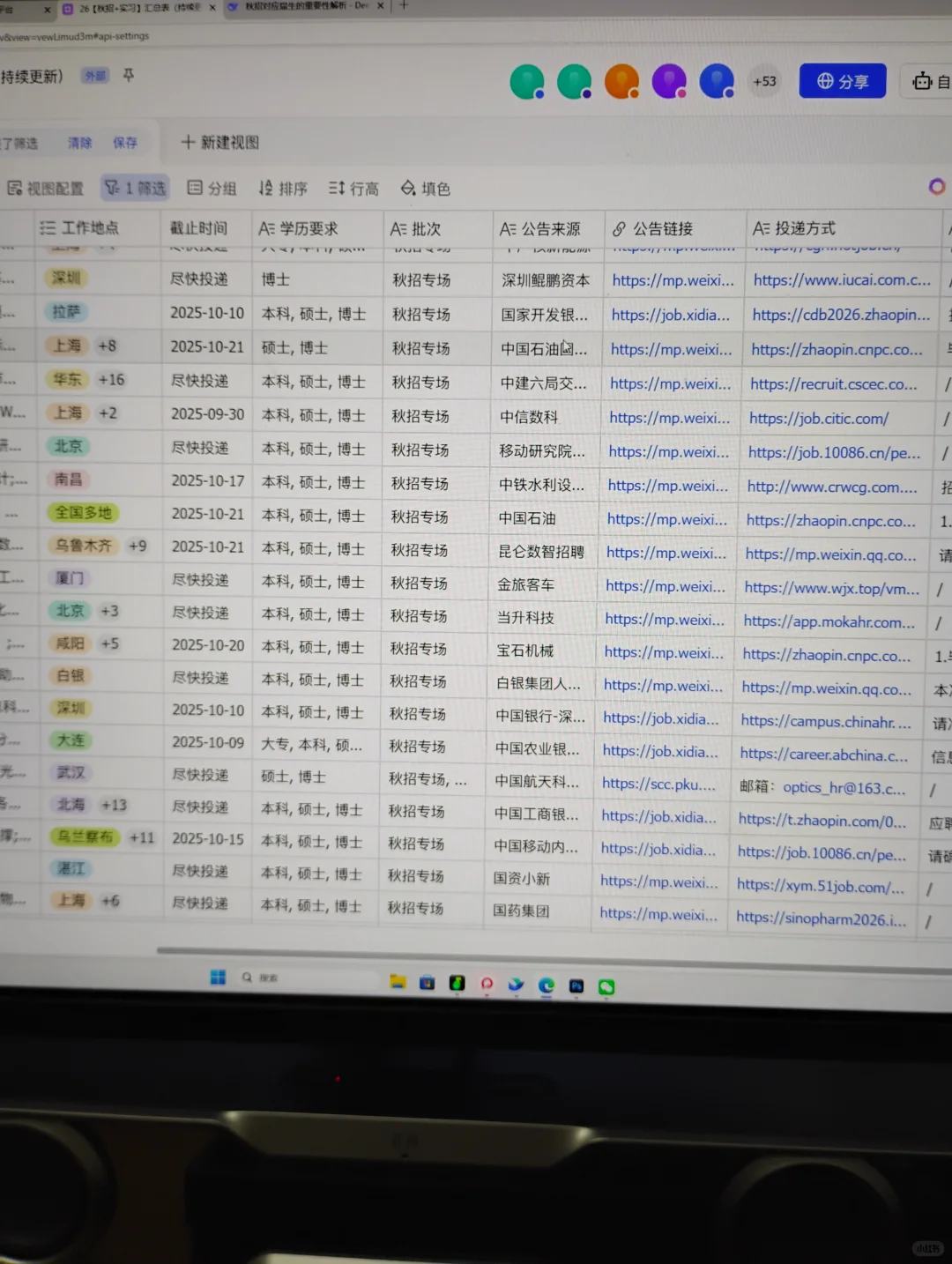The height and width of the screenshot is (1264, 952).
Task: Open the https://sinopharm2026.i... link
Action: (821, 918)
